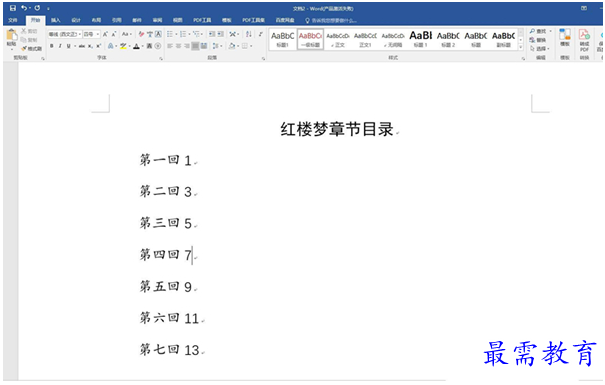The height and width of the screenshot is (385, 605).
Task: Save the document with the floppy disk icon
Action: click(13, 8)
